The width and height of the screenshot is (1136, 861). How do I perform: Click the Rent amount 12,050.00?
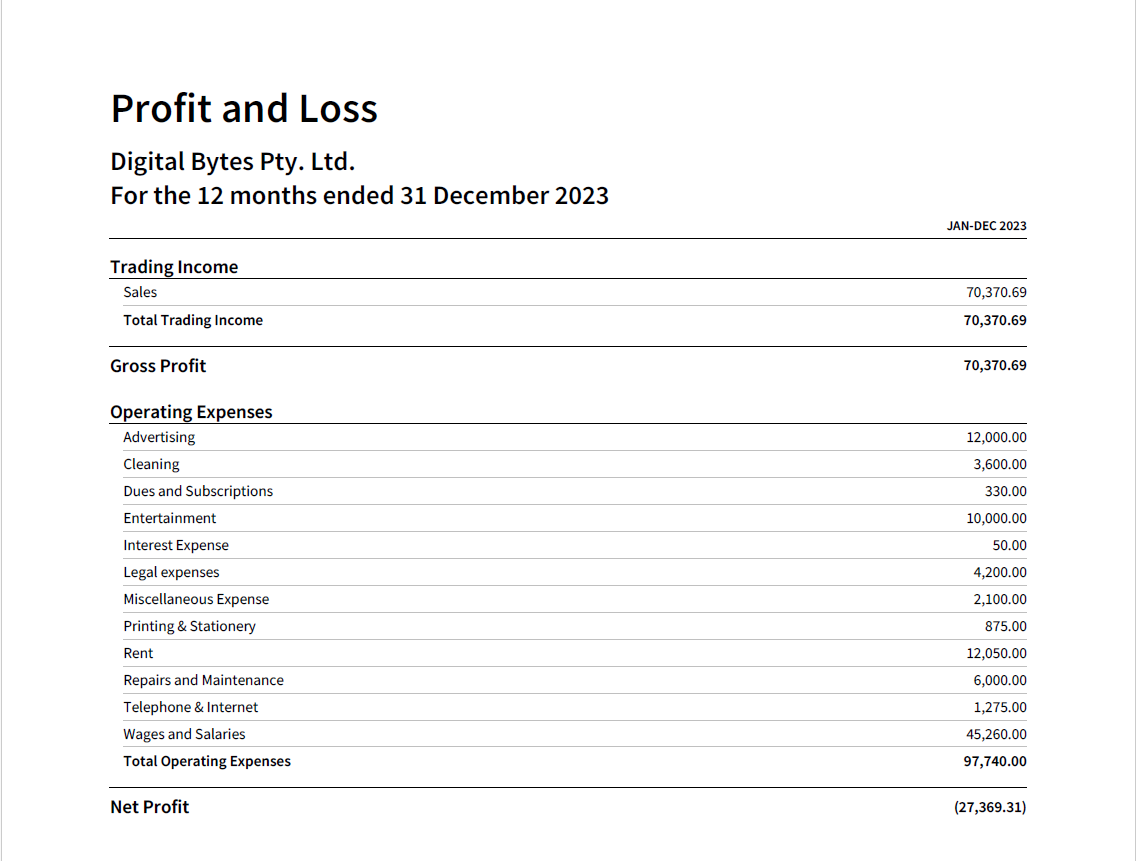[996, 653]
